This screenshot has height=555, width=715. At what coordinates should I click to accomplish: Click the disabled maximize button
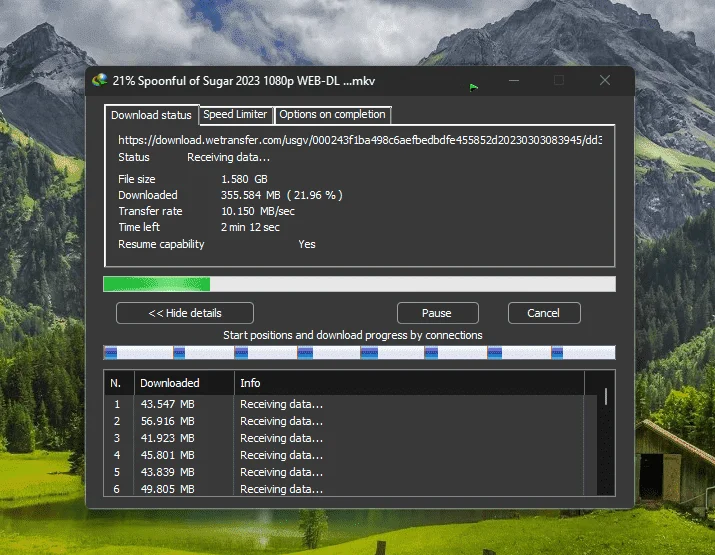click(559, 81)
